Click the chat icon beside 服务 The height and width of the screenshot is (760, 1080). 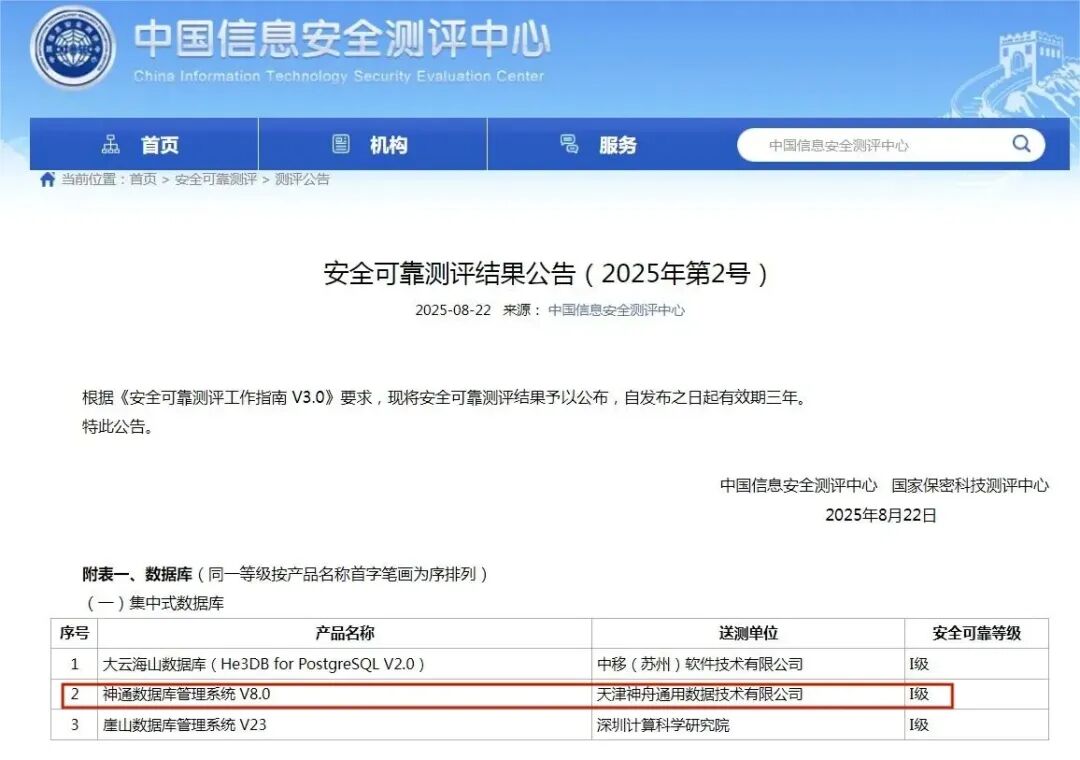[x=570, y=143]
